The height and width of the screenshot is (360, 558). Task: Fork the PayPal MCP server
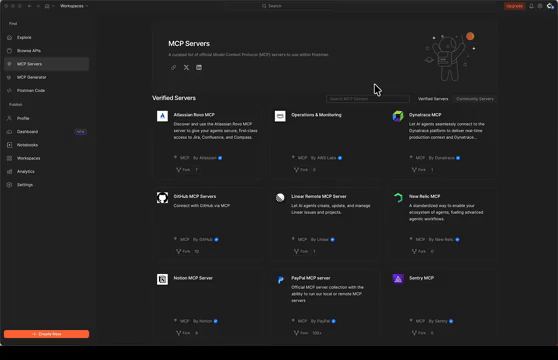pyautogui.click(x=301, y=333)
